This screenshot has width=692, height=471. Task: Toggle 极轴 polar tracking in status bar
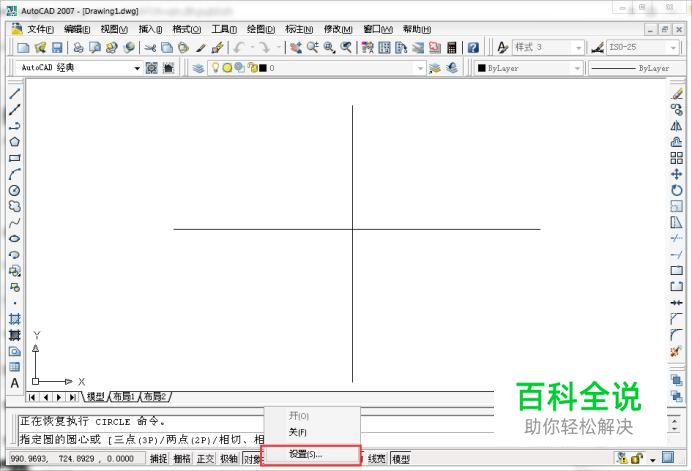229,459
